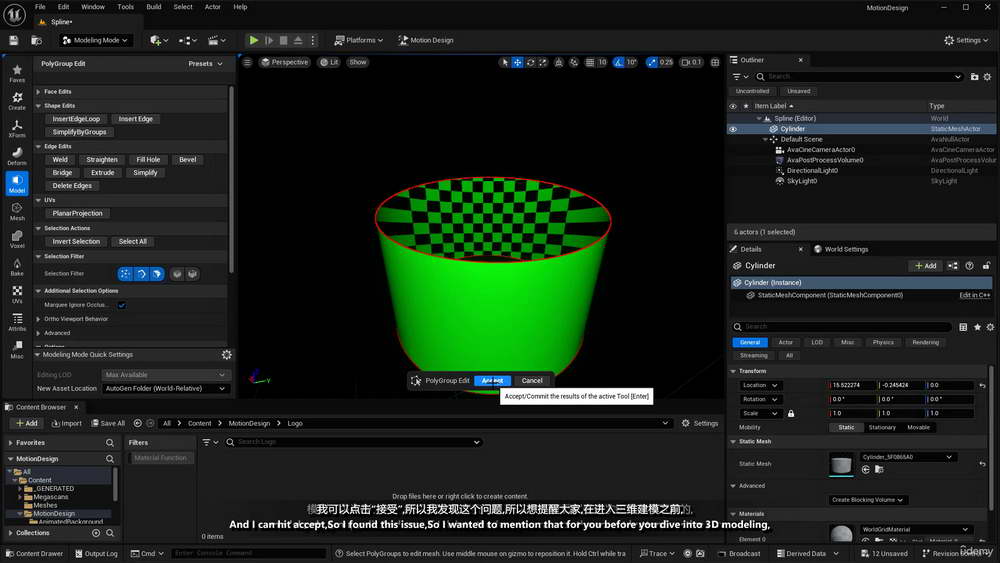The width and height of the screenshot is (1000, 563).
Task: Open the Deform tools category
Action: 17,156
